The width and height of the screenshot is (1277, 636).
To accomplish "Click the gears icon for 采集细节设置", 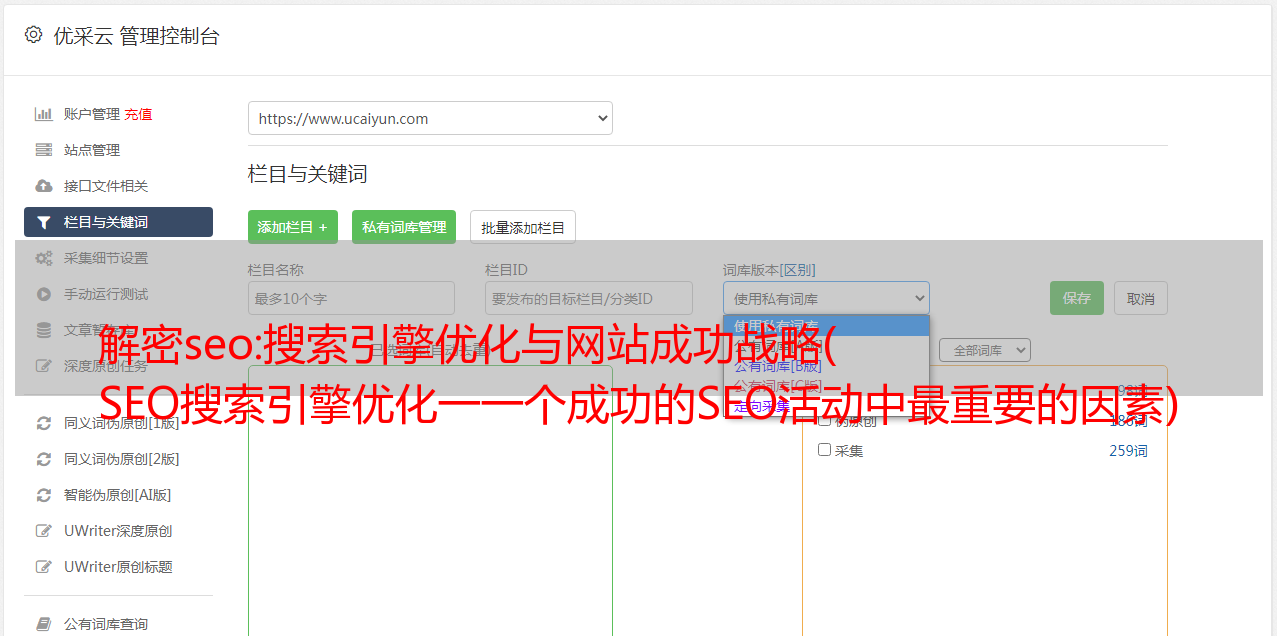I will [x=43, y=258].
